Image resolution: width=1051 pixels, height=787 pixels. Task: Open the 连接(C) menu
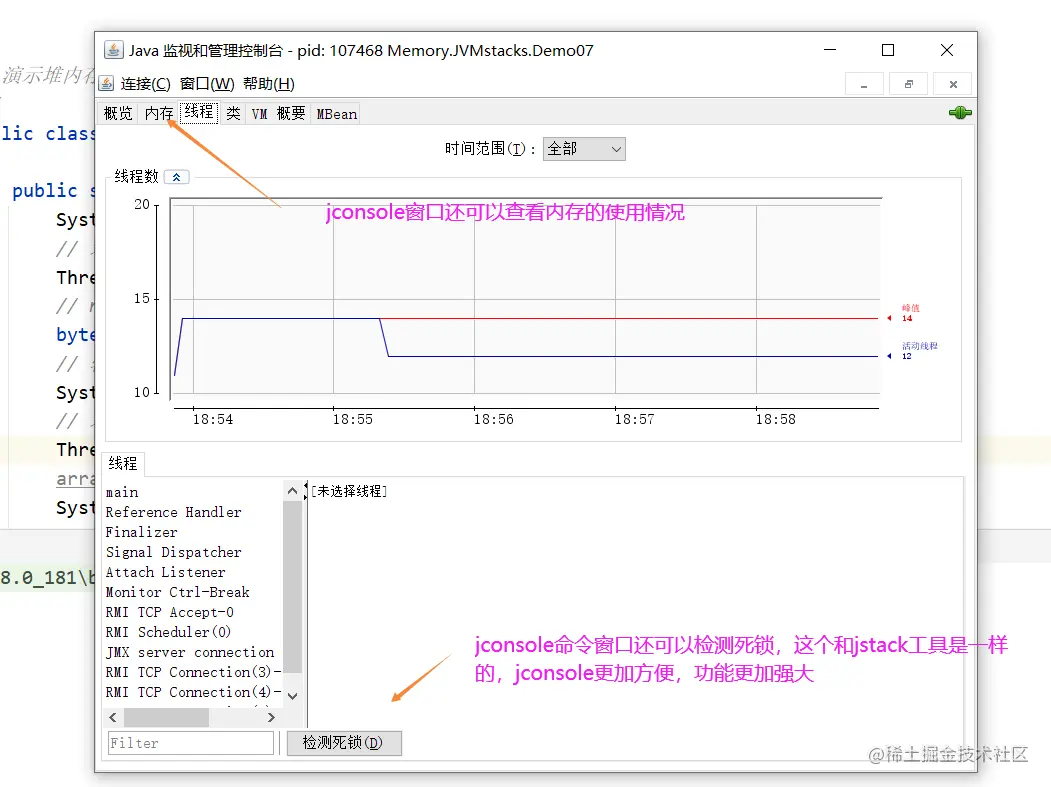[145, 84]
